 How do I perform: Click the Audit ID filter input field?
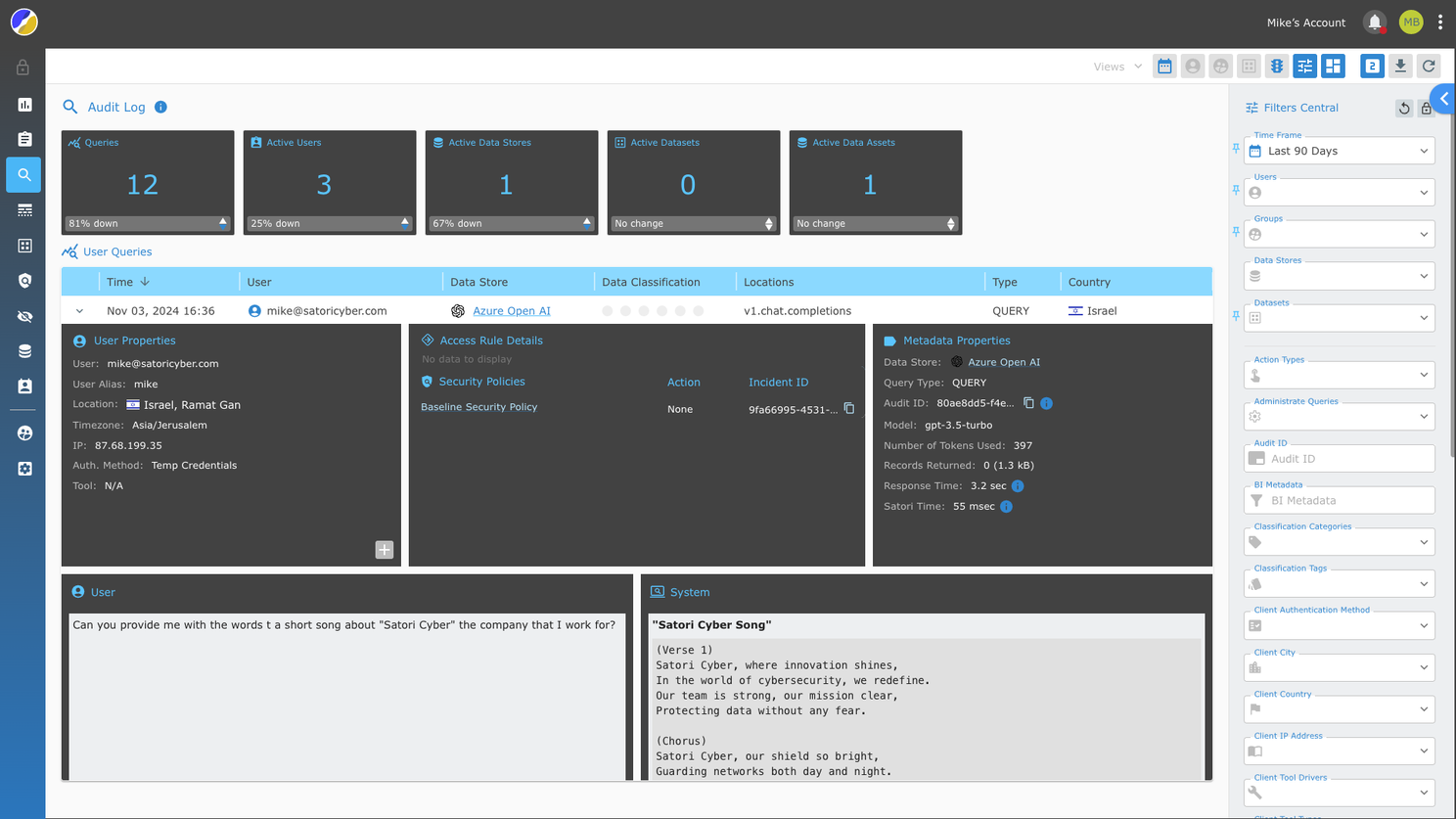click(1348, 459)
